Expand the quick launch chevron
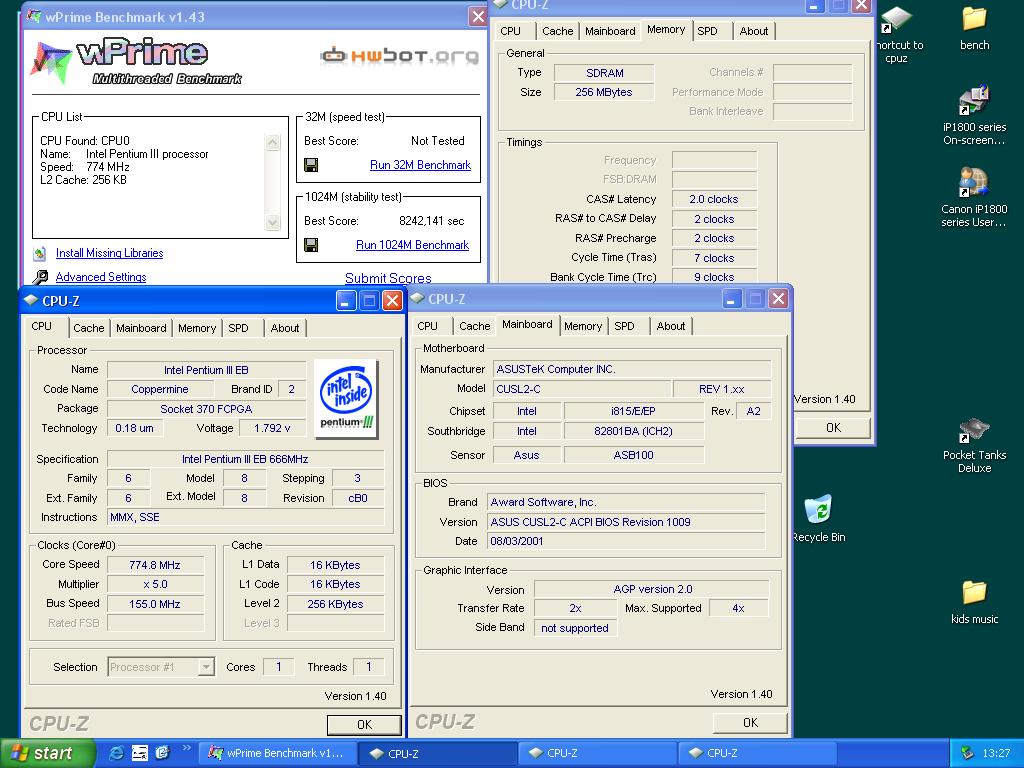Screen dimensions: 1024x768 [186, 748]
